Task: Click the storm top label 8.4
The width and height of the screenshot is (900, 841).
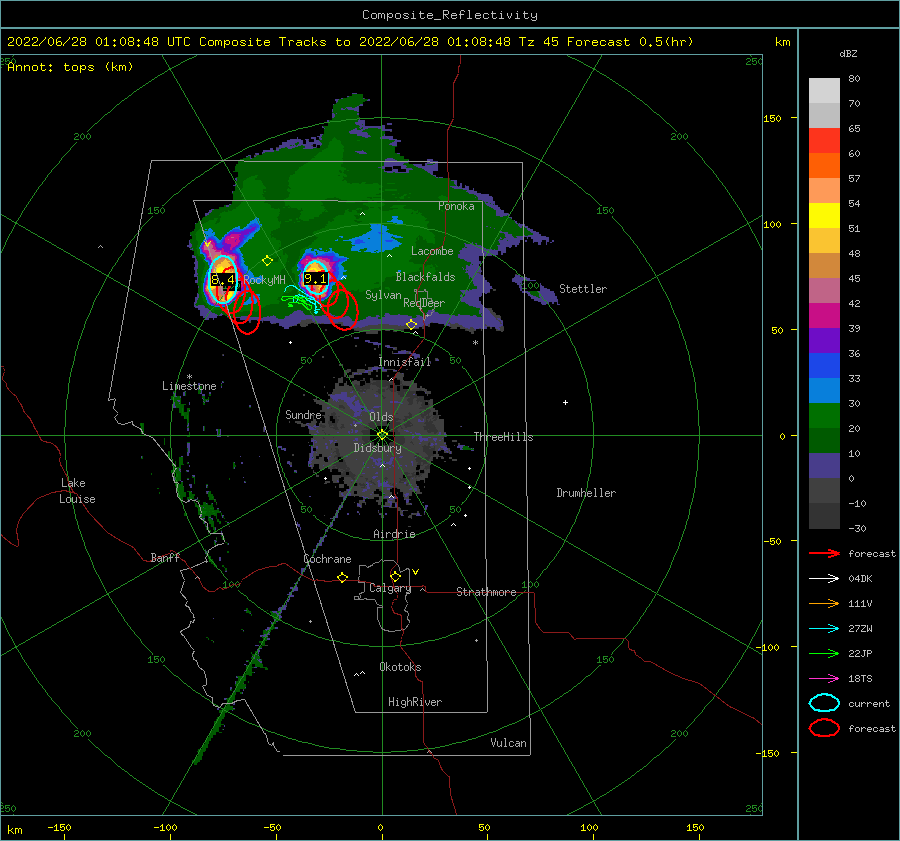Action: click(223, 280)
